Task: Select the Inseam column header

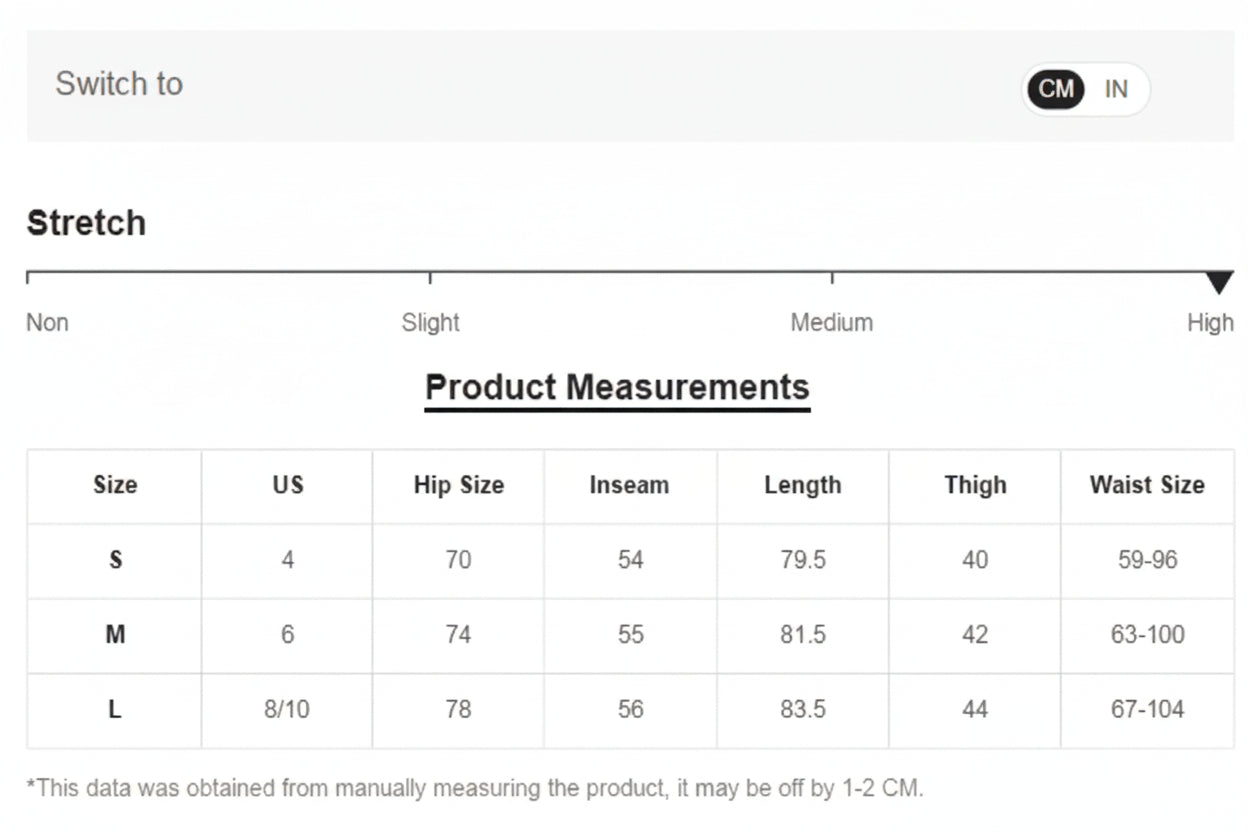Action: [630, 486]
